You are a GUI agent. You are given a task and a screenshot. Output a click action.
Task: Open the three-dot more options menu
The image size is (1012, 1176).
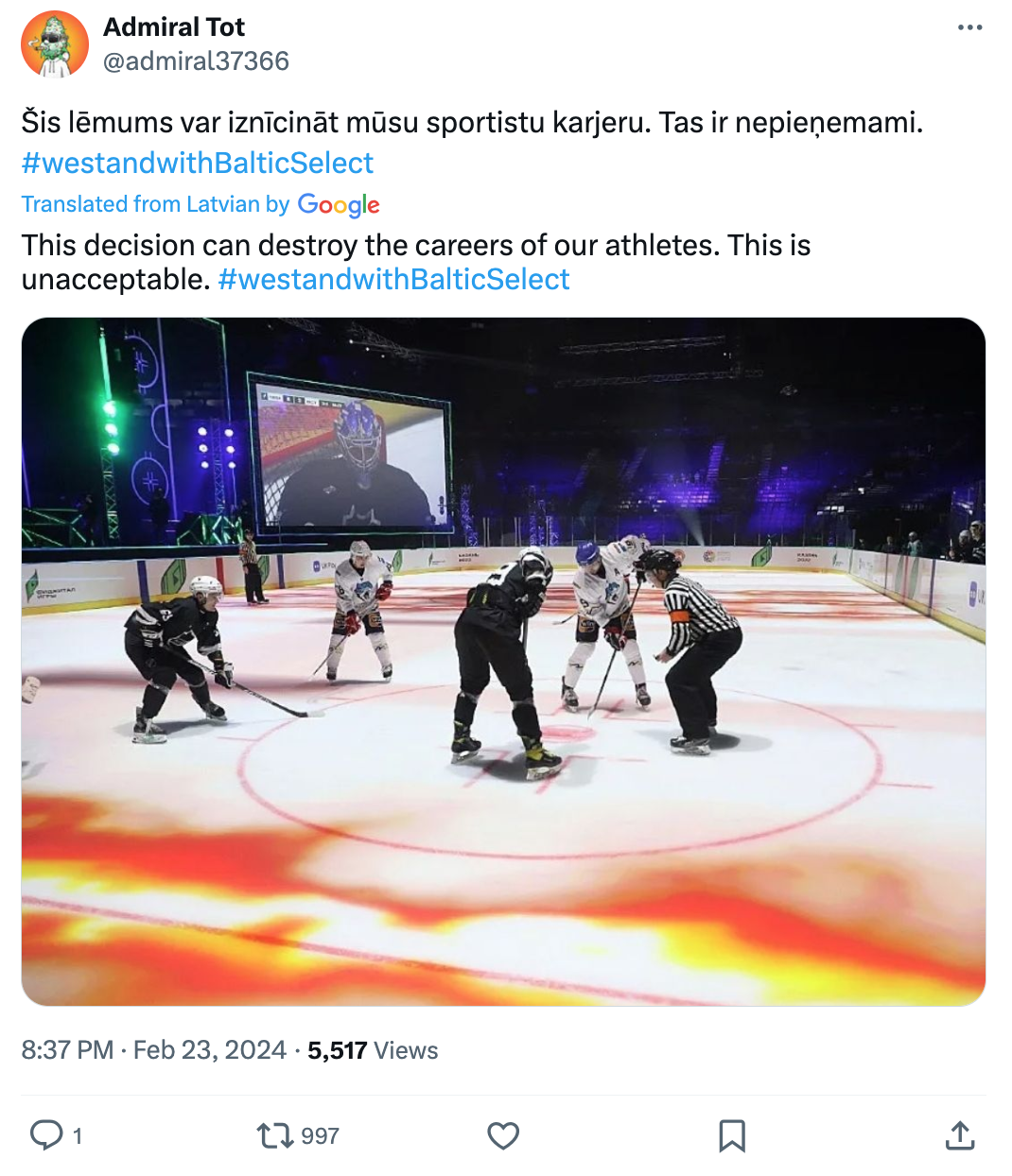pos(969,27)
